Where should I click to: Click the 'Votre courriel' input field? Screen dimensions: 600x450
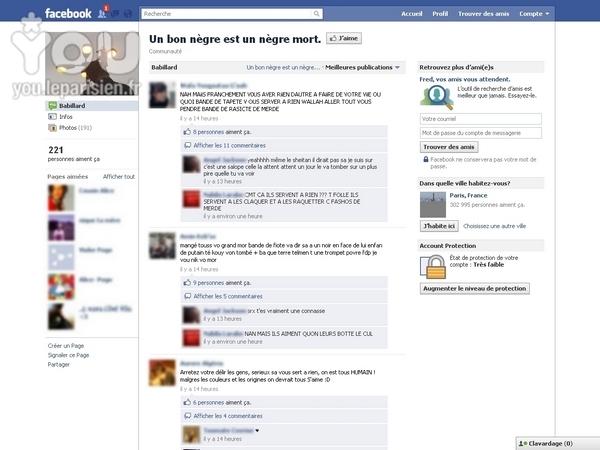click(x=480, y=118)
